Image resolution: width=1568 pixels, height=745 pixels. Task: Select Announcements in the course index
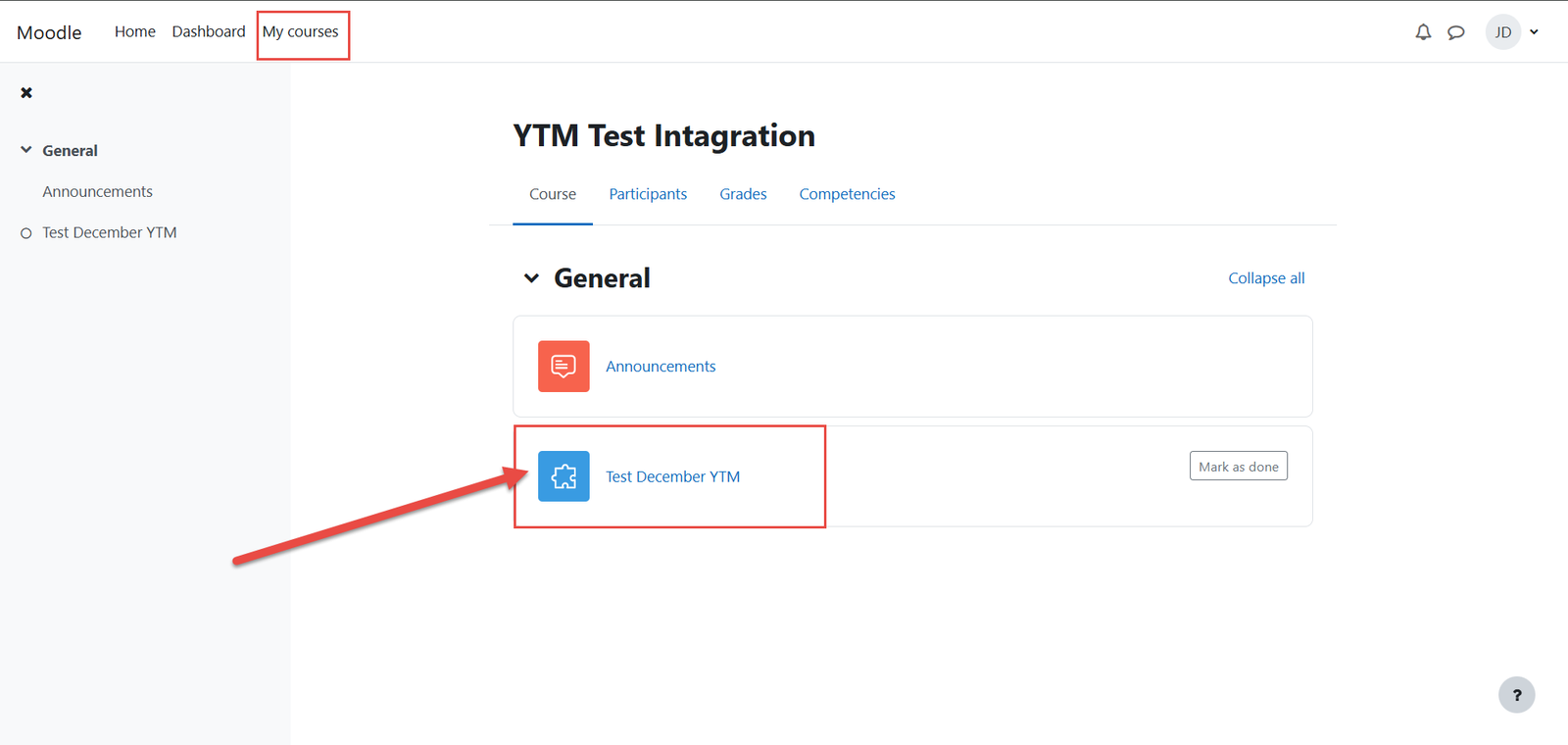pyautogui.click(x=97, y=192)
